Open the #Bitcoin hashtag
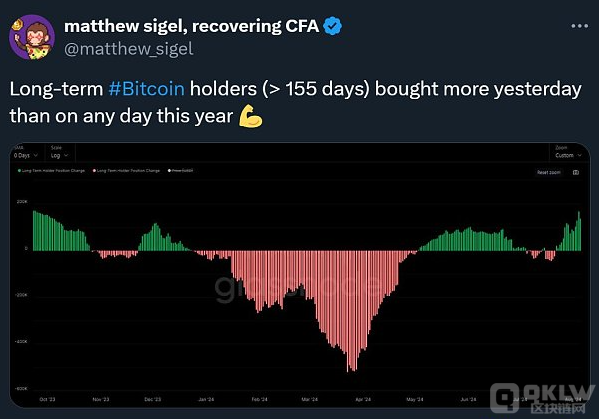Viewport: 599px width, 419px height. point(146,89)
